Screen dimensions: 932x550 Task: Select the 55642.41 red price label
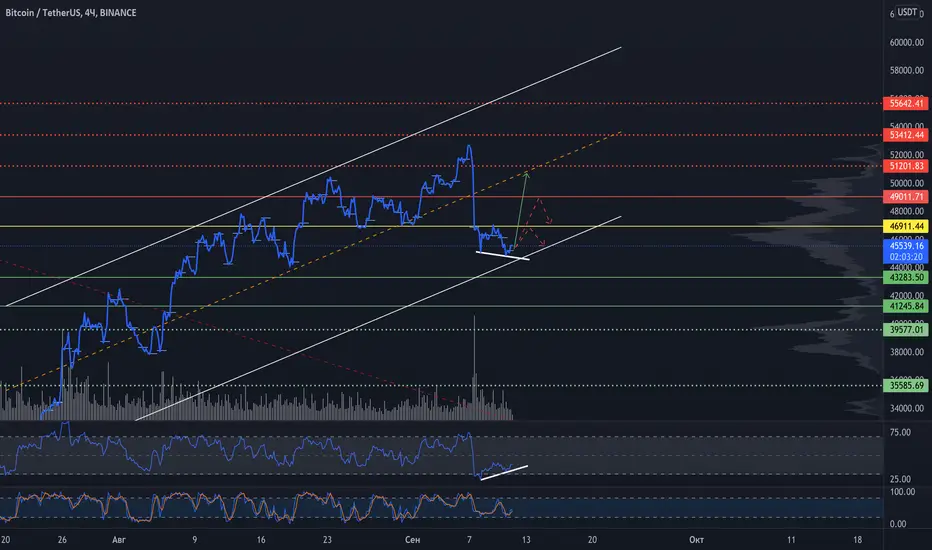click(906, 103)
